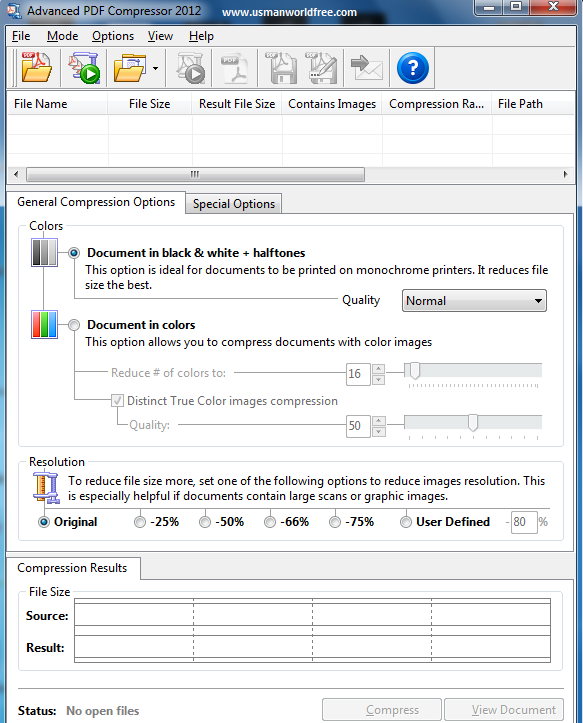The image size is (583, 723).
Task: Click the file list horizontal scrollbar thumb
Action: tap(196, 174)
